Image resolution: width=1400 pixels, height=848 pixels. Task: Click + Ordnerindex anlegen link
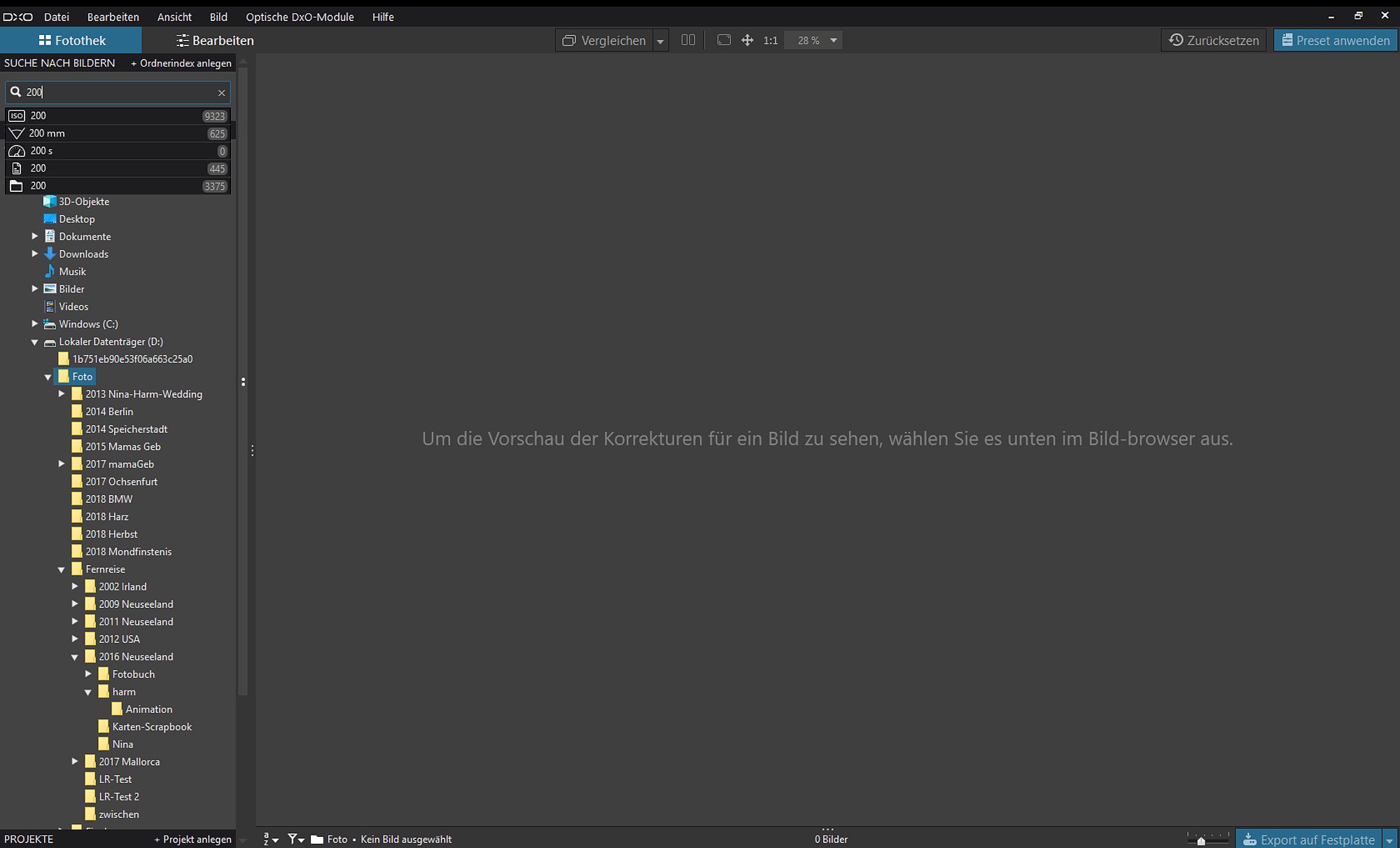pyautogui.click(x=181, y=63)
